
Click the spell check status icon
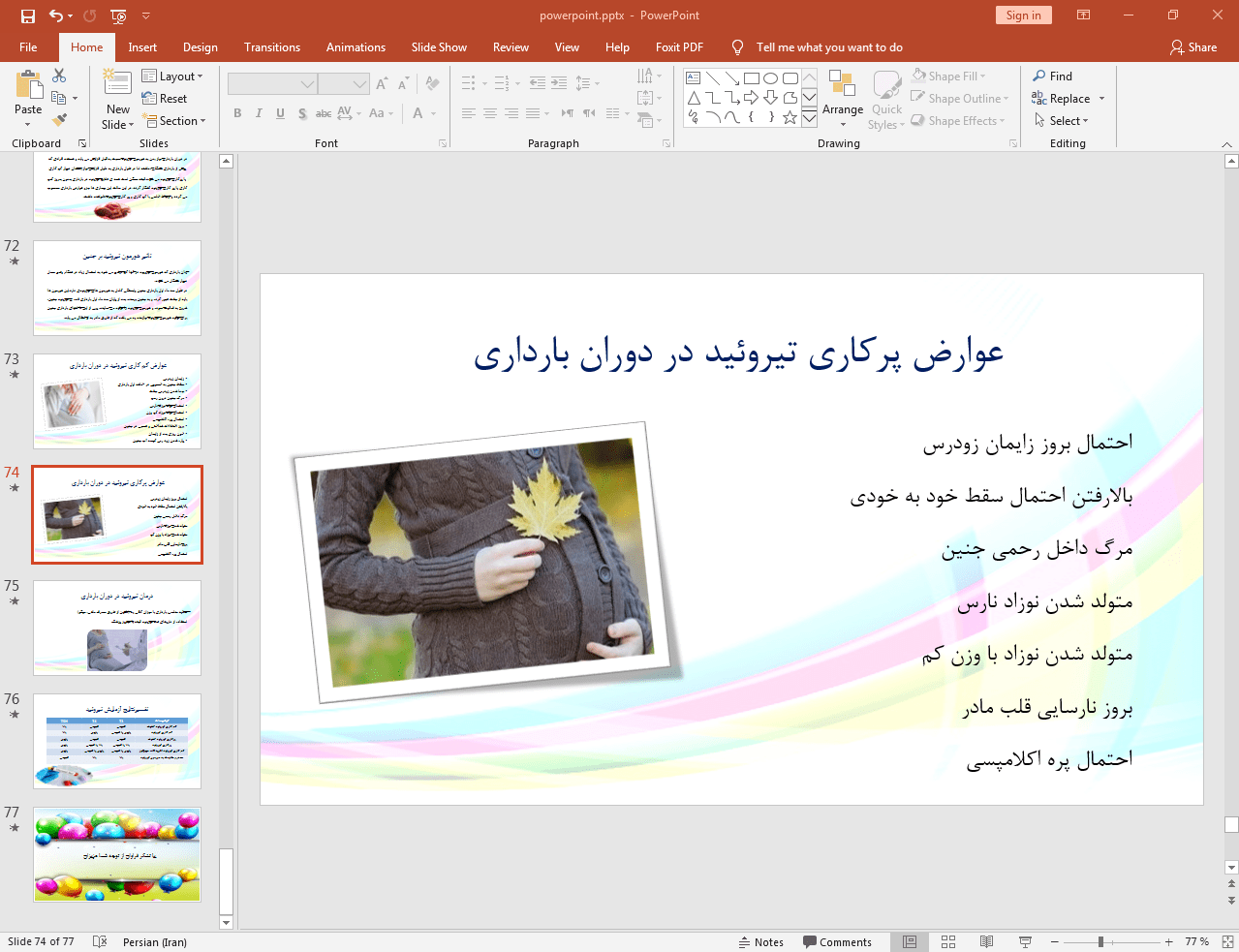[100, 941]
